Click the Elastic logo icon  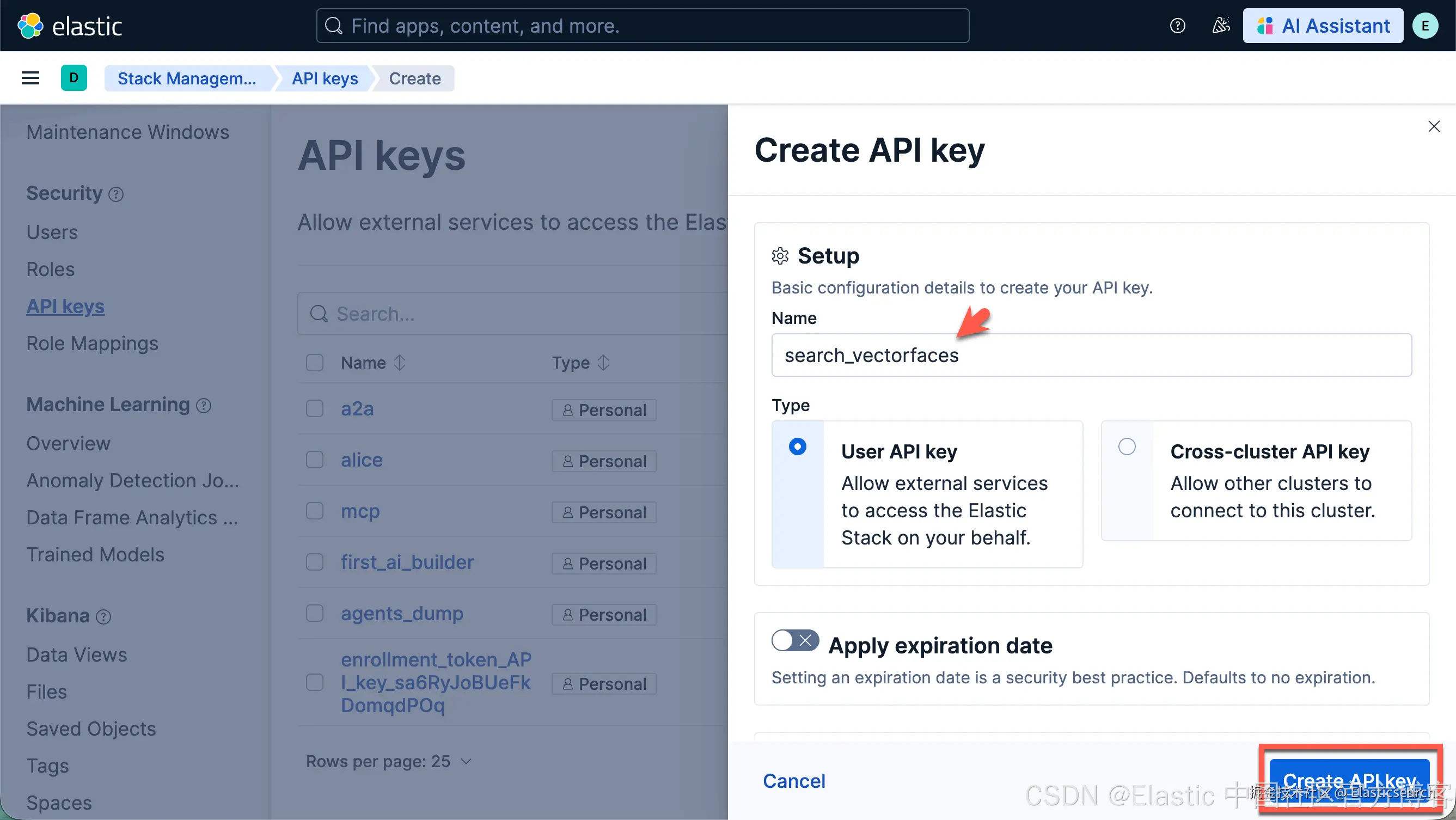(x=30, y=26)
